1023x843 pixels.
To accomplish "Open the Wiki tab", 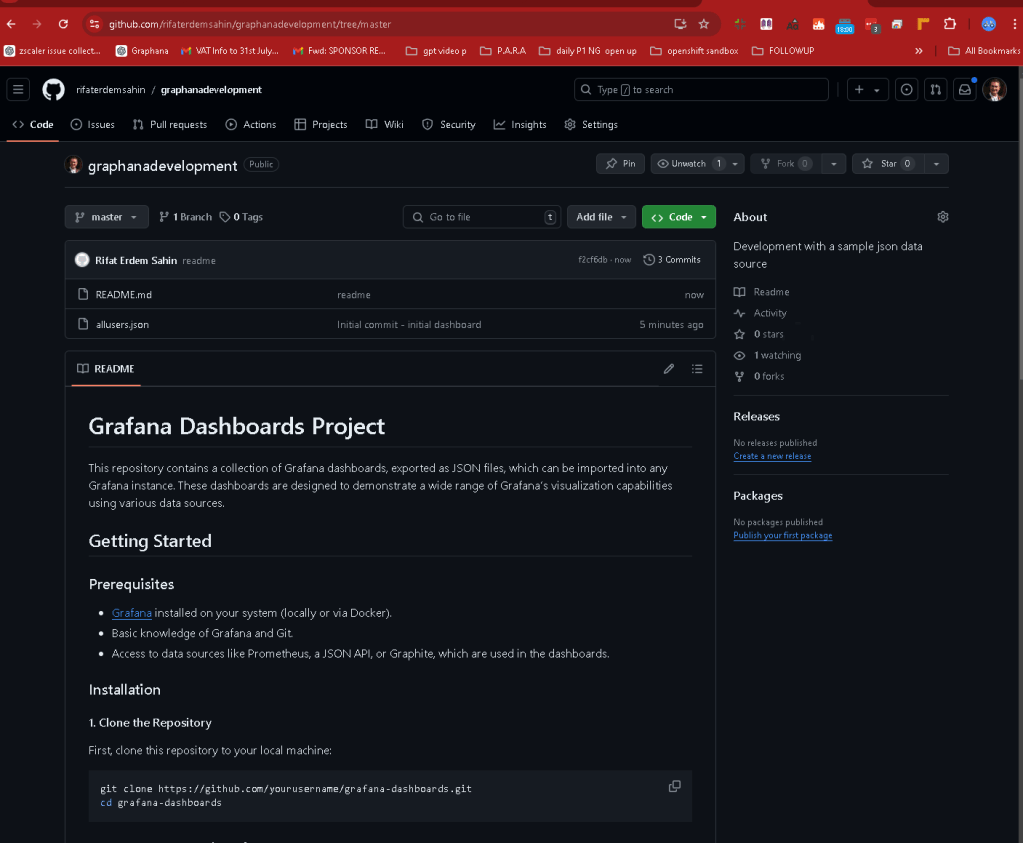I will pyautogui.click(x=384, y=125).
